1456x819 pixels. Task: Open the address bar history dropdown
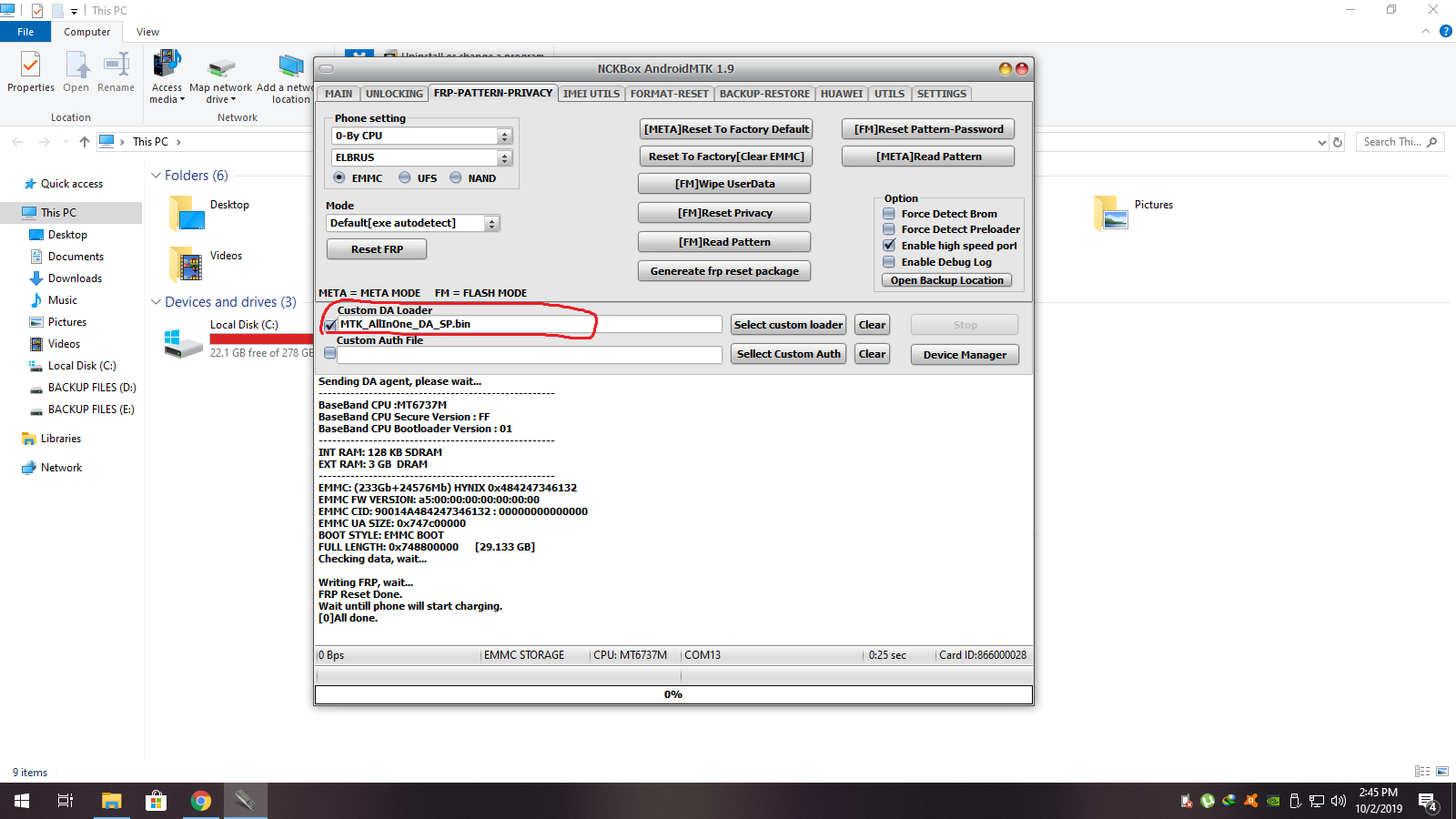(x=1322, y=142)
